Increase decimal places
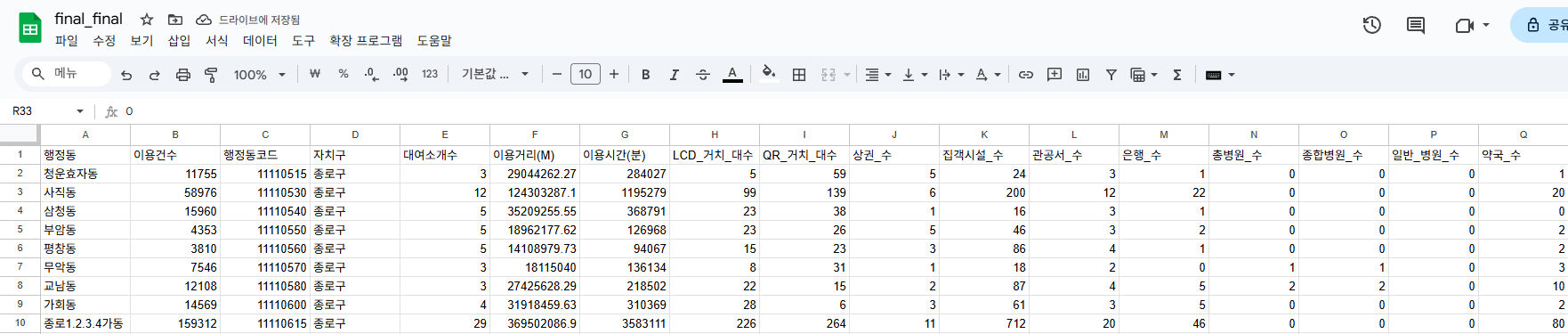 pyautogui.click(x=400, y=75)
